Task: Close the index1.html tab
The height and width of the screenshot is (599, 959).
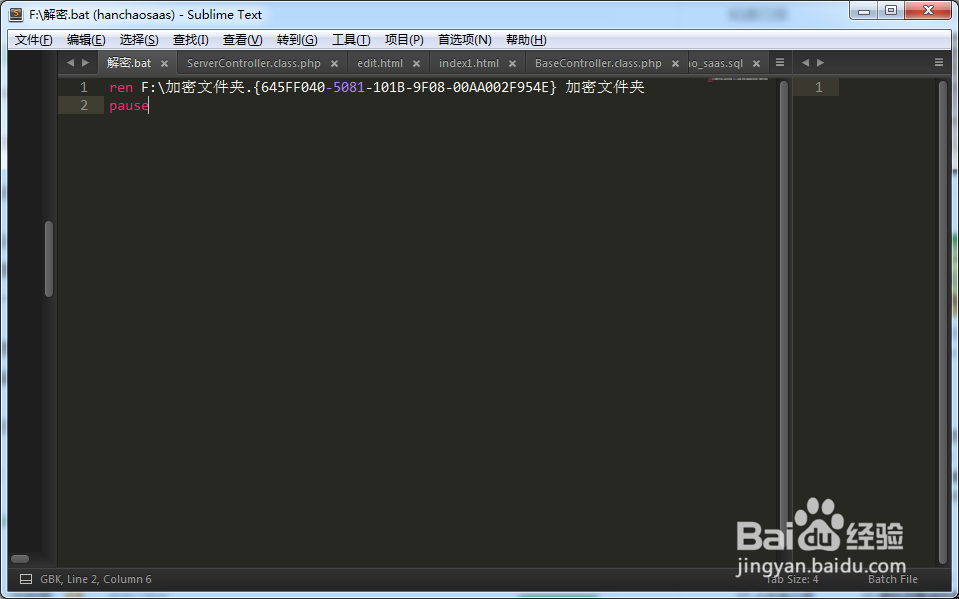Action: (x=512, y=62)
